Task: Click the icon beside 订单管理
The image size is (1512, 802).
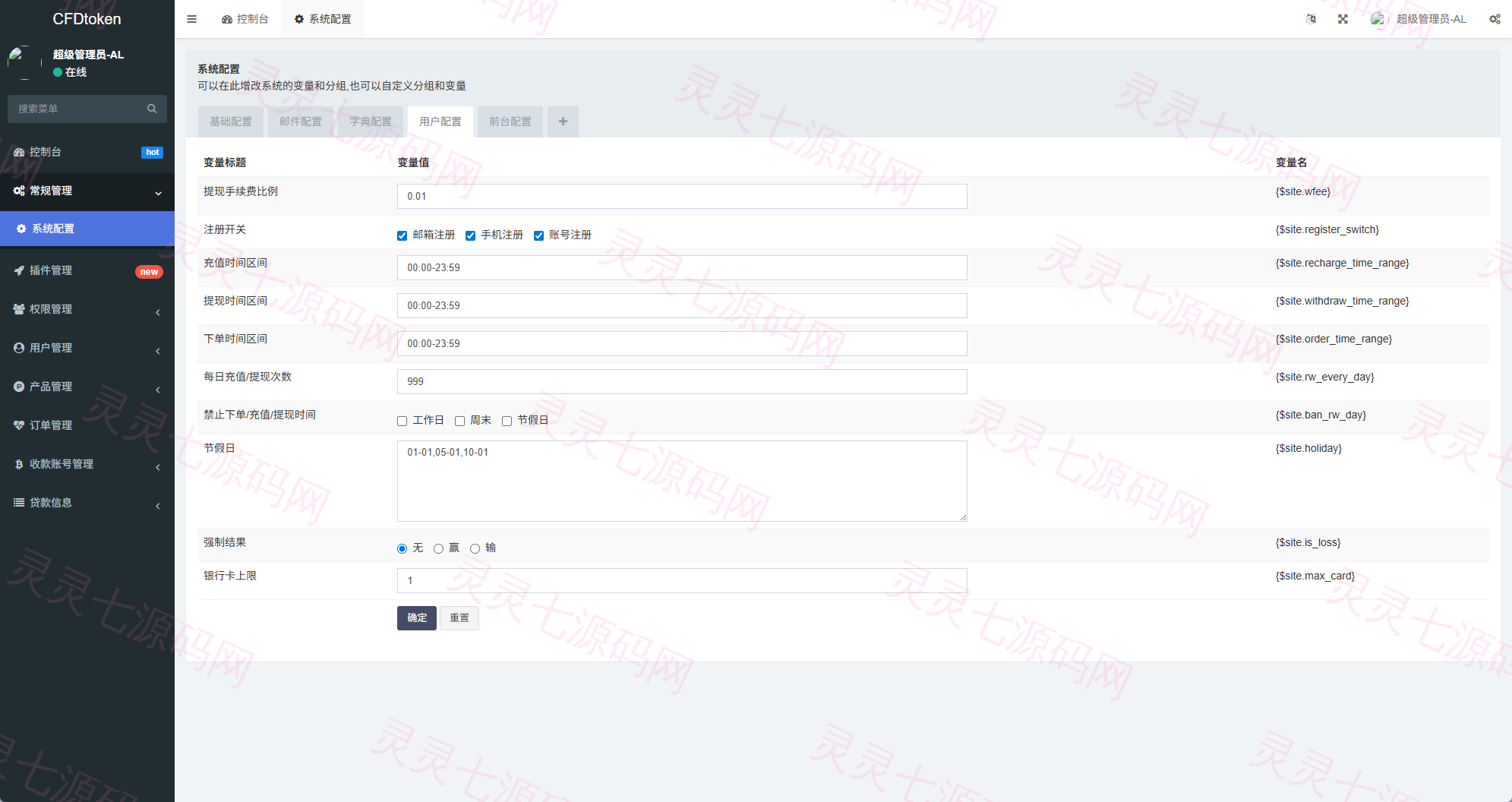Action: coord(19,425)
